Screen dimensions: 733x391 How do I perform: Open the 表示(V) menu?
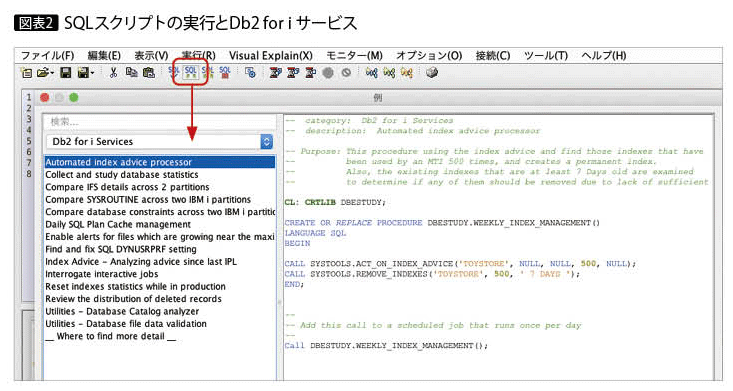151,56
